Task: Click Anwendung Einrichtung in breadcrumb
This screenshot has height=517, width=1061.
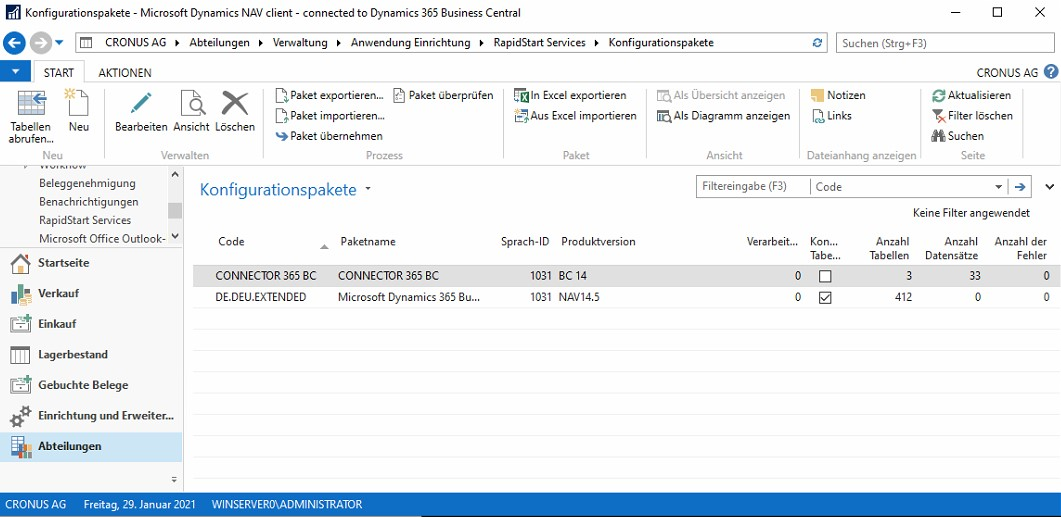Action: [x=410, y=43]
